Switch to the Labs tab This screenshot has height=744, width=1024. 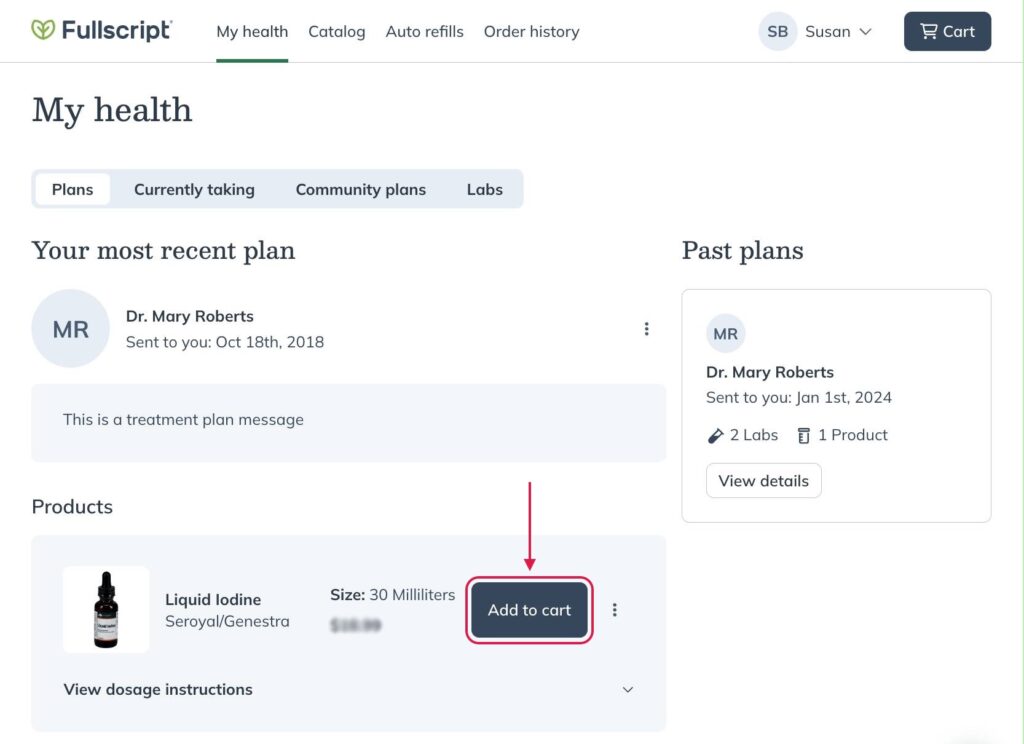(x=485, y=189)
